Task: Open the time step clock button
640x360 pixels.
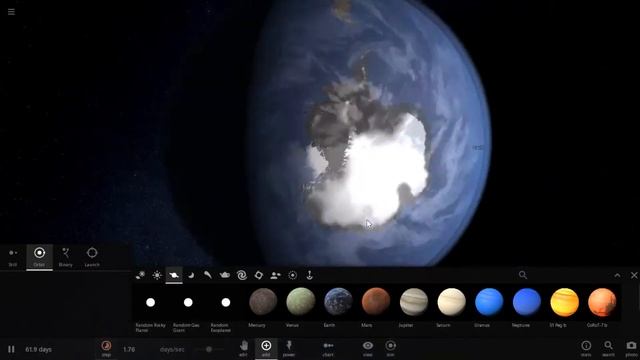Action: click(106, 348)
